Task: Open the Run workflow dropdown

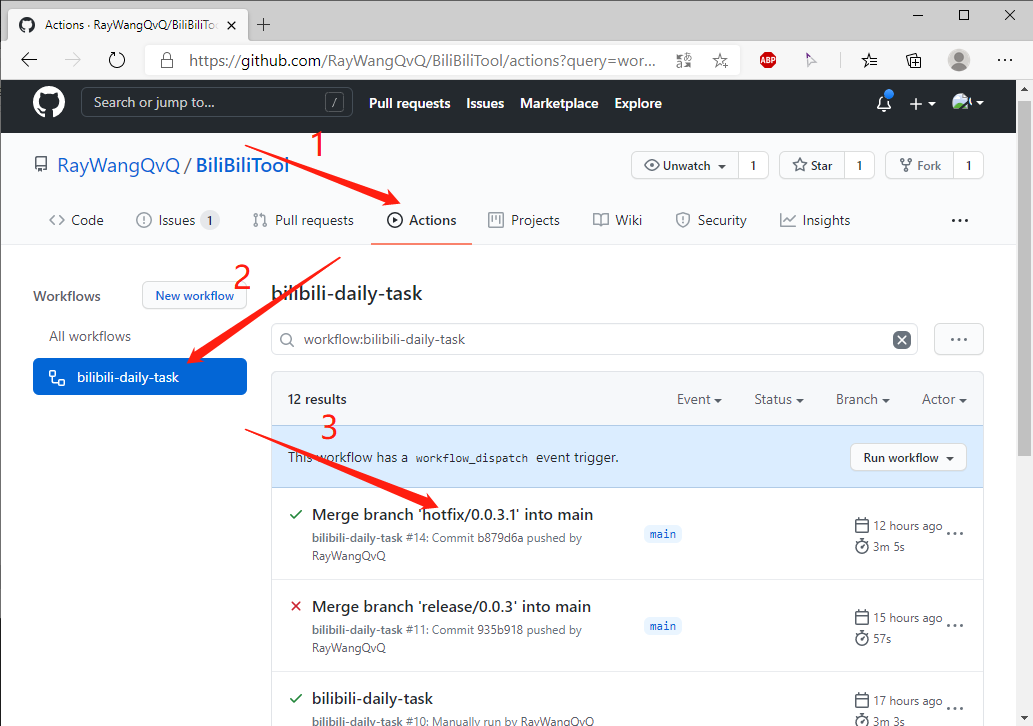Action: click(908, 458)
